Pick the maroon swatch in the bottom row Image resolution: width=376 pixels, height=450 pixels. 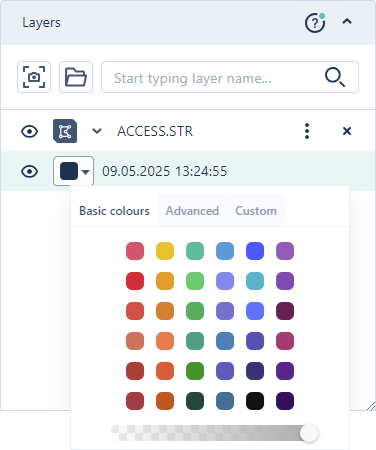[135, 401]
